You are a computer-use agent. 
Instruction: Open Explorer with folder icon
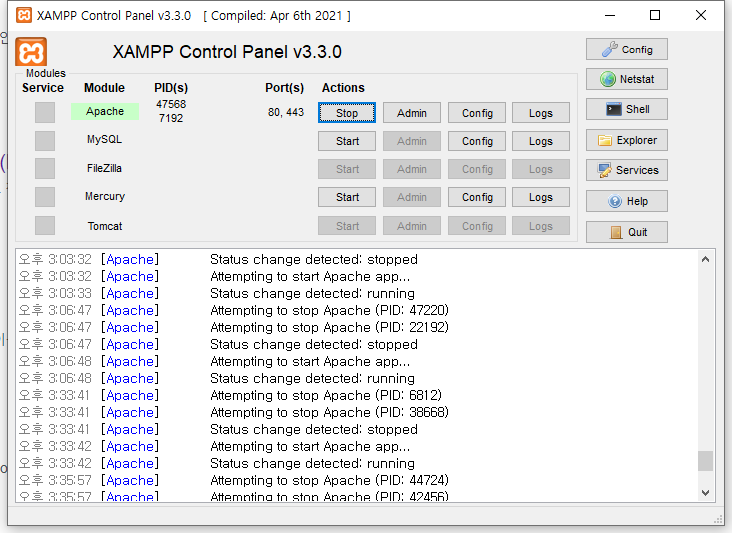pyautogui.click(x=626, y=140)
